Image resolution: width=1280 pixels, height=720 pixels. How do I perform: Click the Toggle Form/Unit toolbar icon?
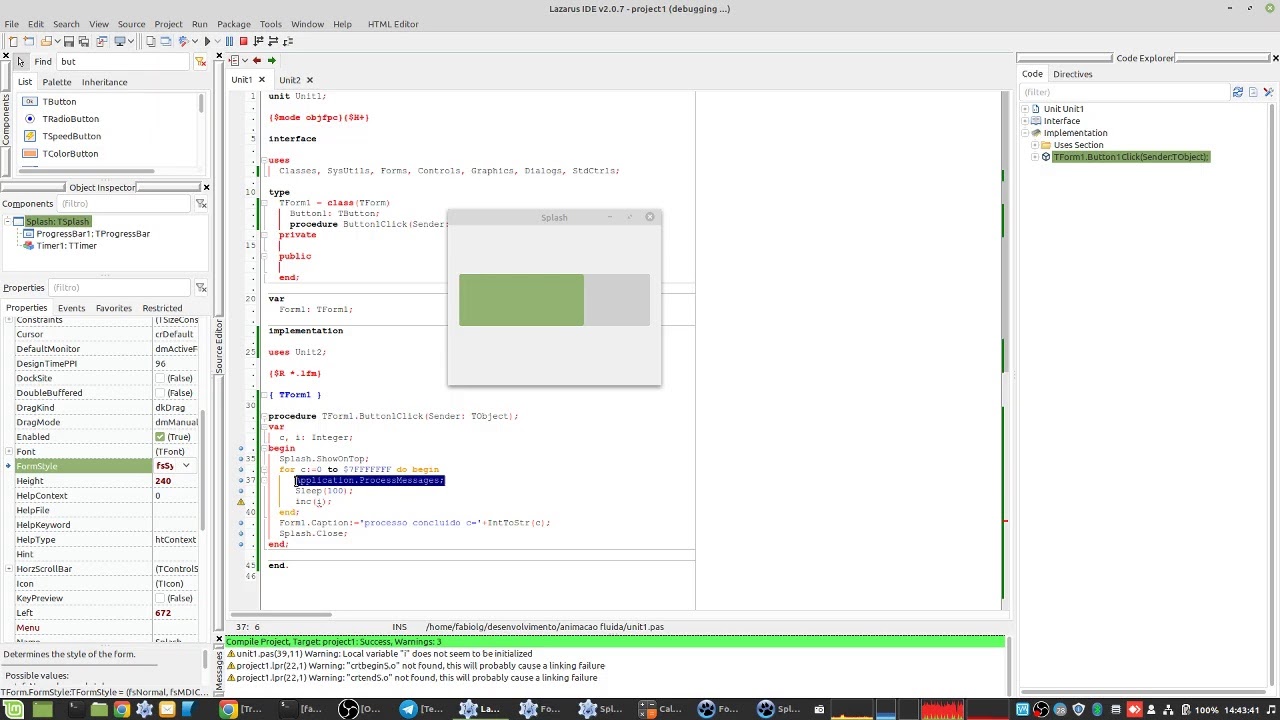tap(102, 41)
